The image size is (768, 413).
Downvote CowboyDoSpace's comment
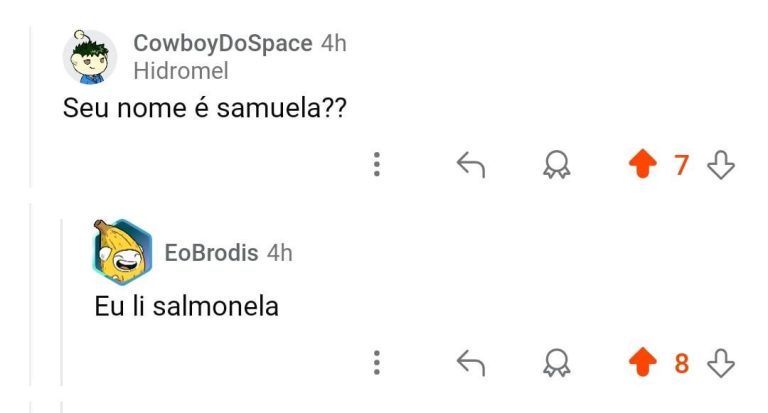(721, 165)
